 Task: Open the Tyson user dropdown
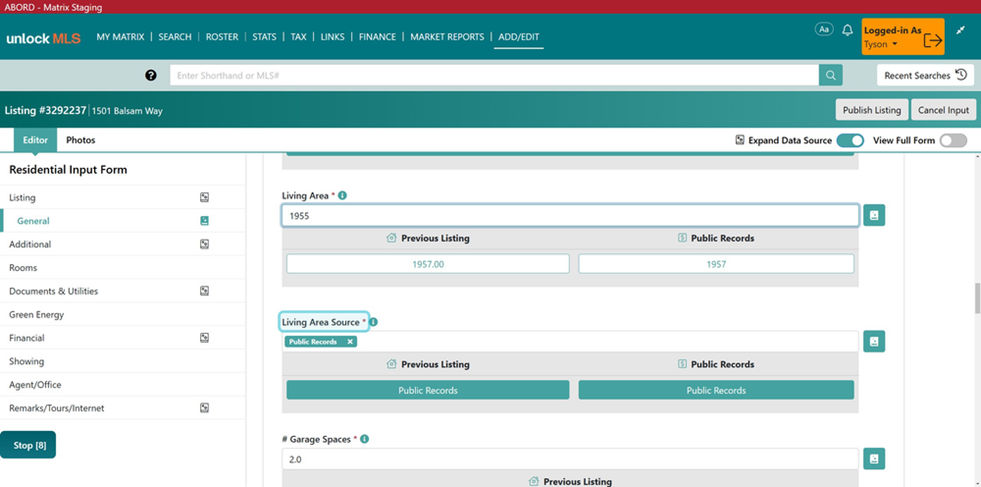pyautogui.click(x=881, y=44)
